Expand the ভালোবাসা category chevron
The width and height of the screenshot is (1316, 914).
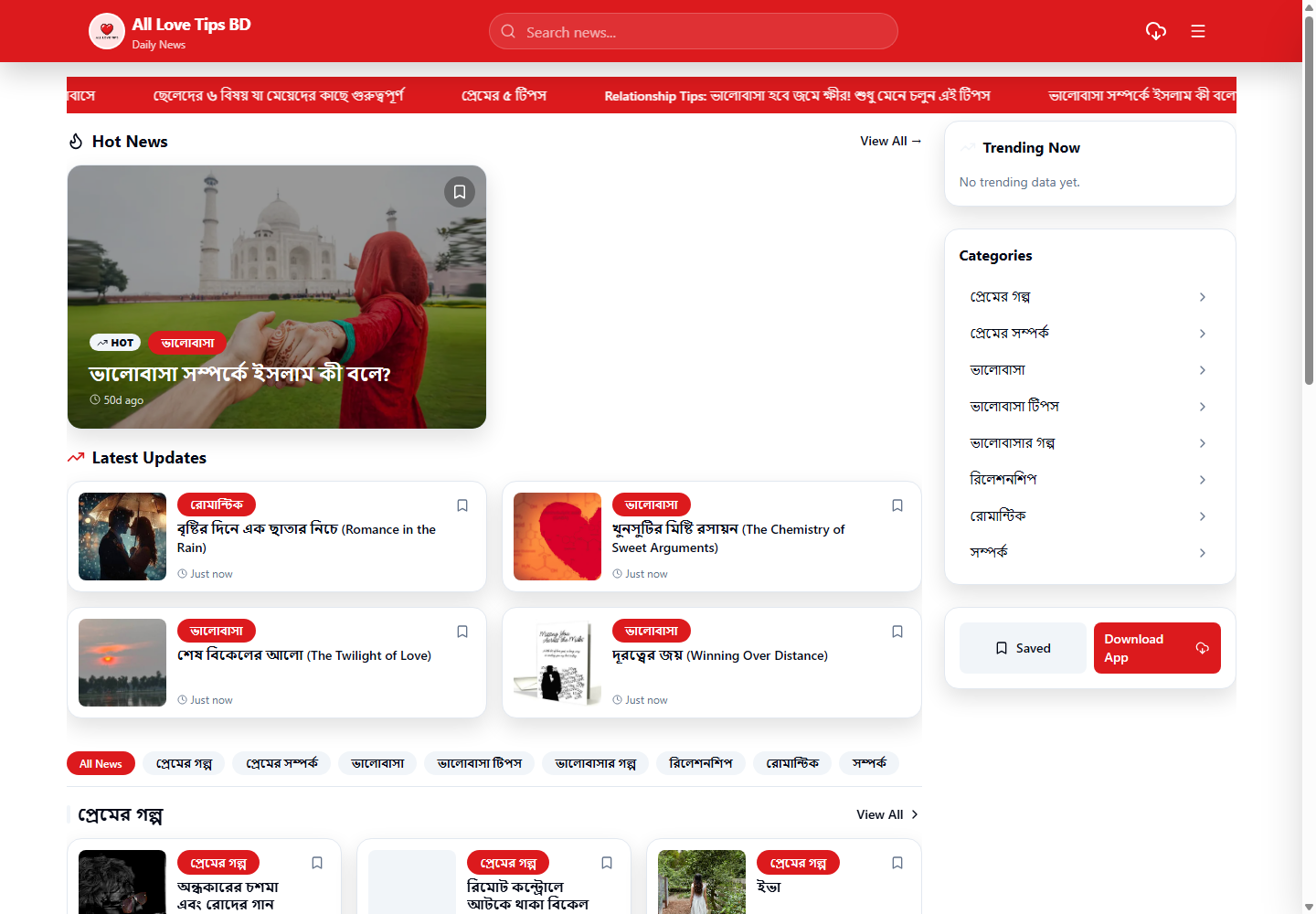[x=1203, y=370]
